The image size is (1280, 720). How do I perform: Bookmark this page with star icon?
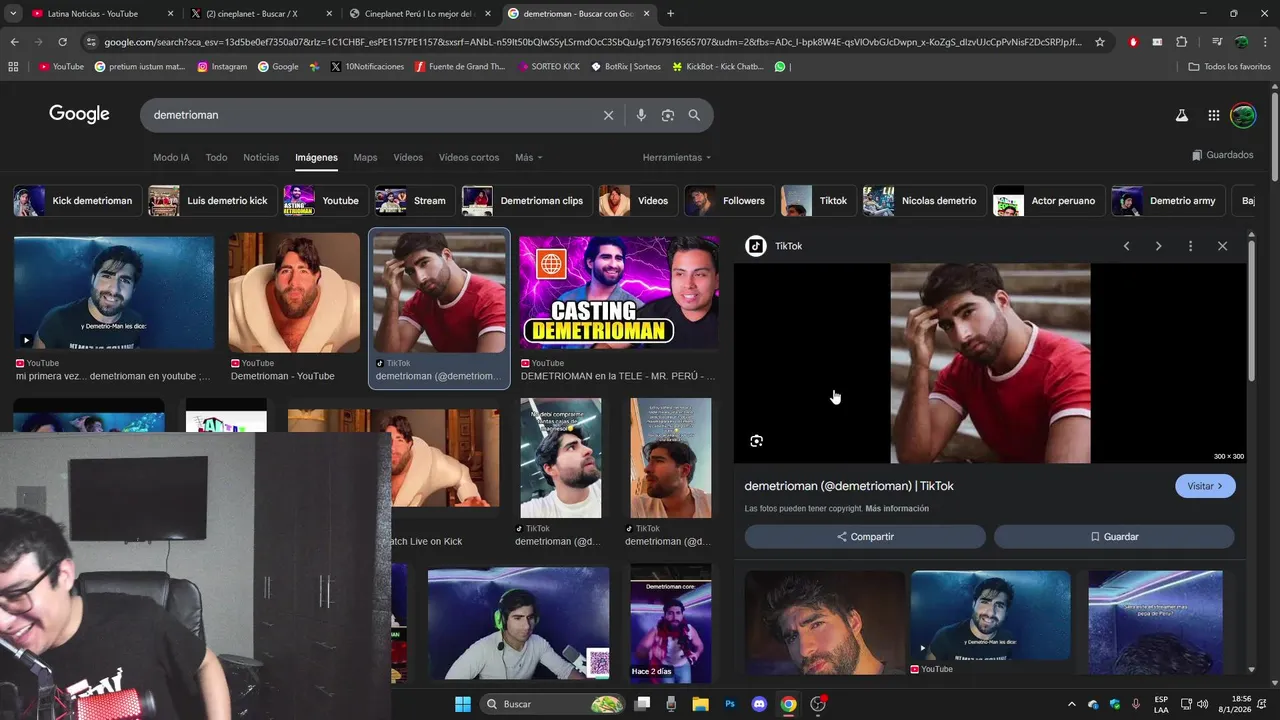1100,42
